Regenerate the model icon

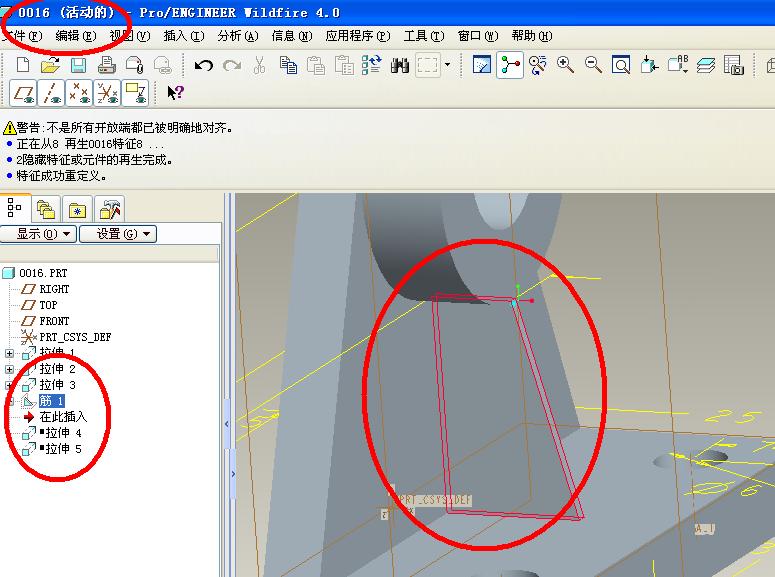[371, 65]
